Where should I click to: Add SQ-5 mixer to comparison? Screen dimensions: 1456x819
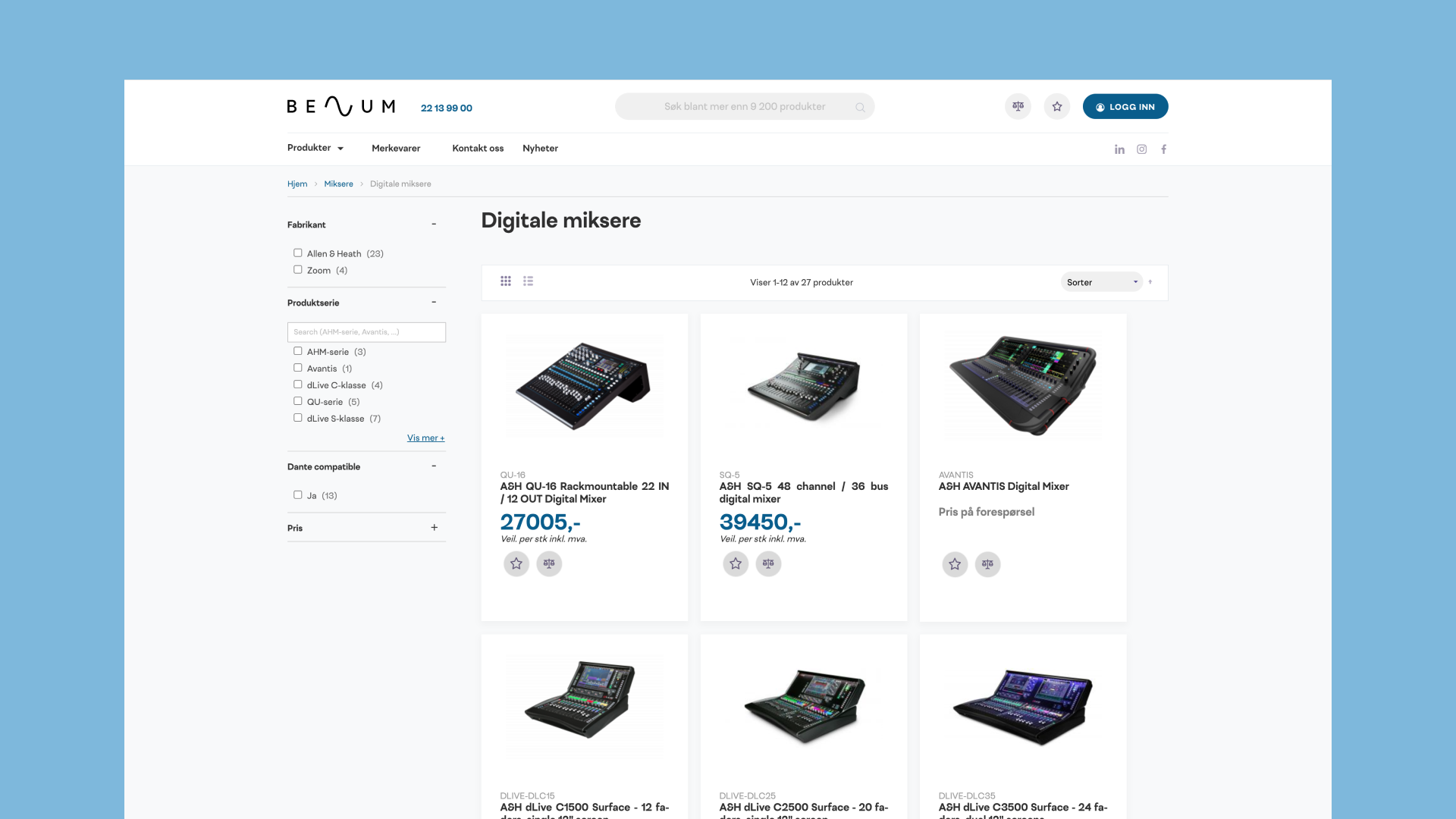pyautogui.click(x=768, y=563)
